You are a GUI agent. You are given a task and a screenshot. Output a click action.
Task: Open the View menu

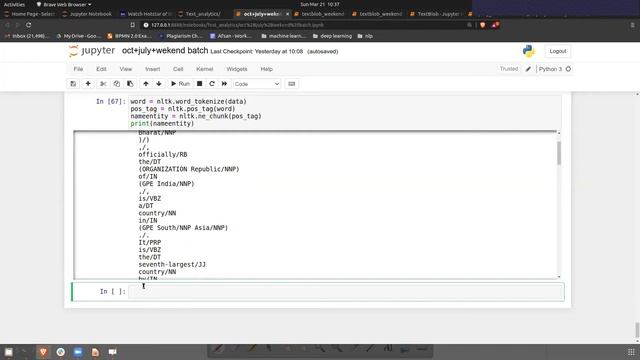[126, 69]
